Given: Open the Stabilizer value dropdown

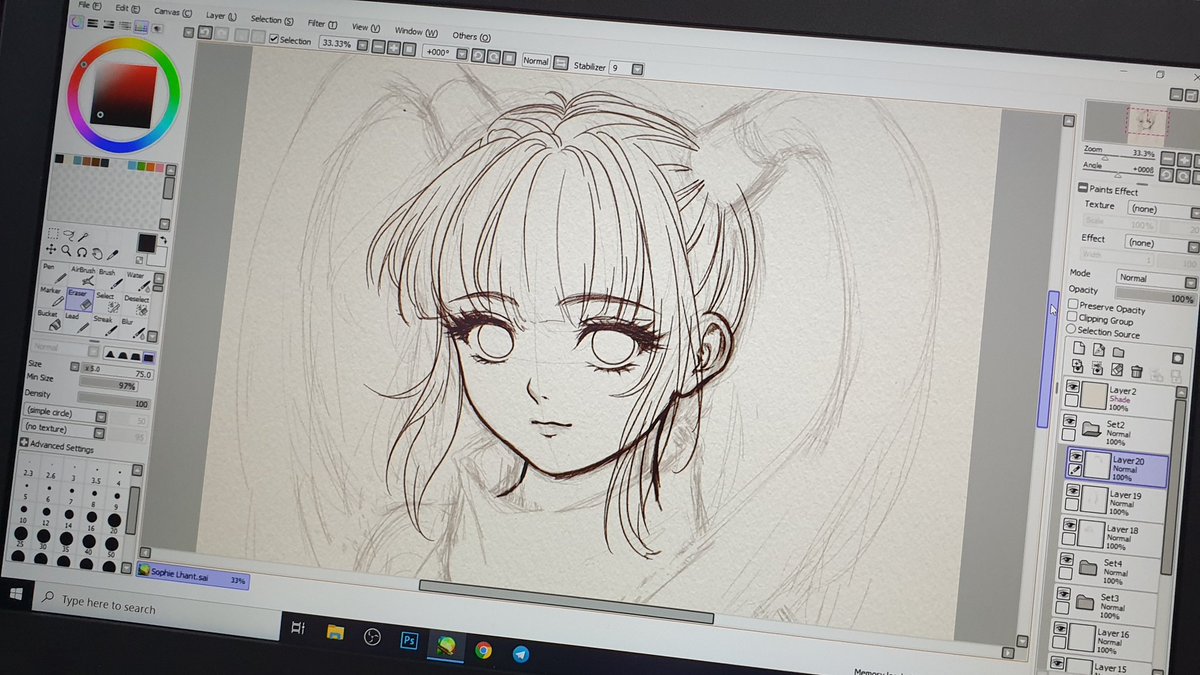Looking at the screenshot, I should pyautogui.click(x=638, y=69).
